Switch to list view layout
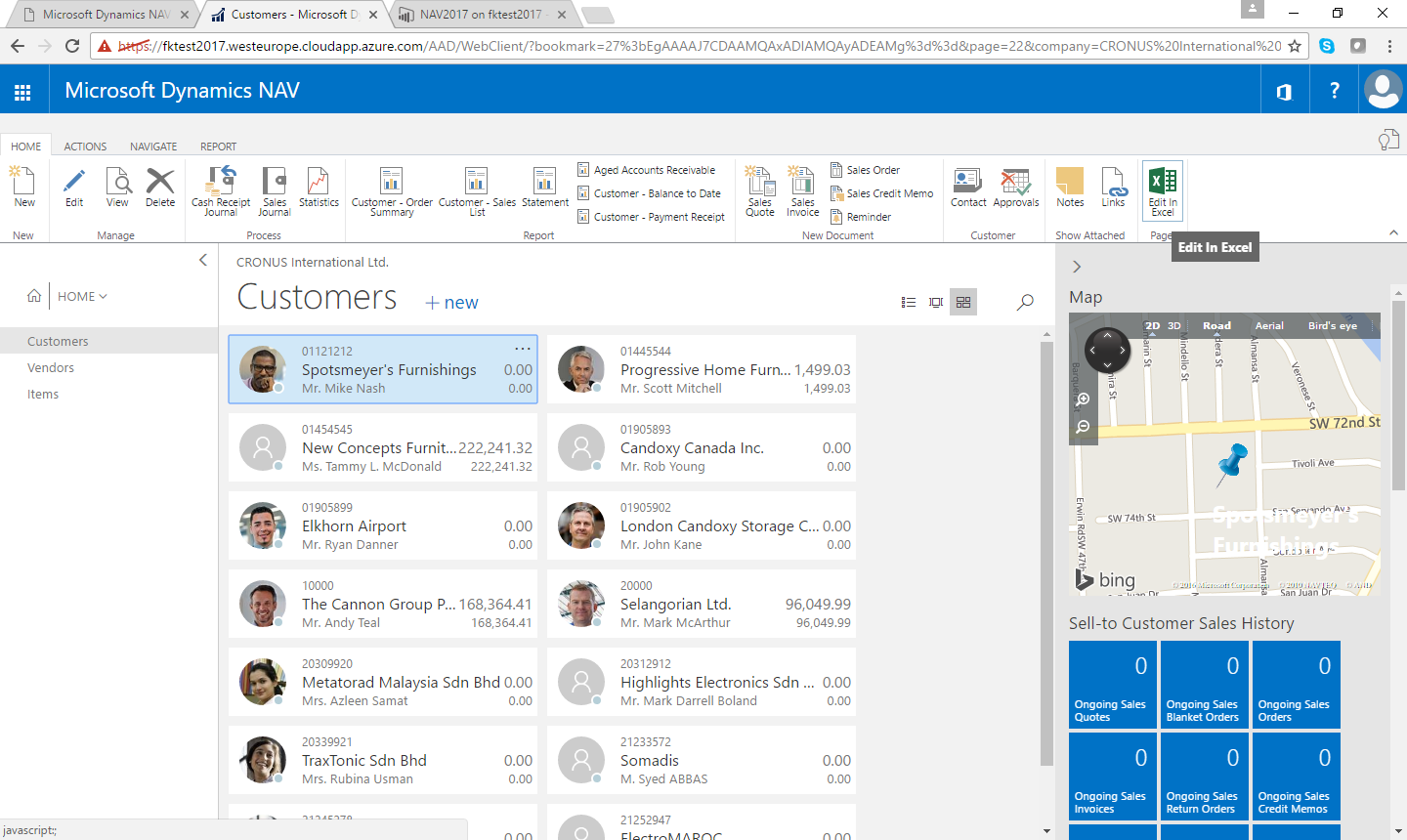This screenshot has height=840, width=1407. tap(909, 303)
